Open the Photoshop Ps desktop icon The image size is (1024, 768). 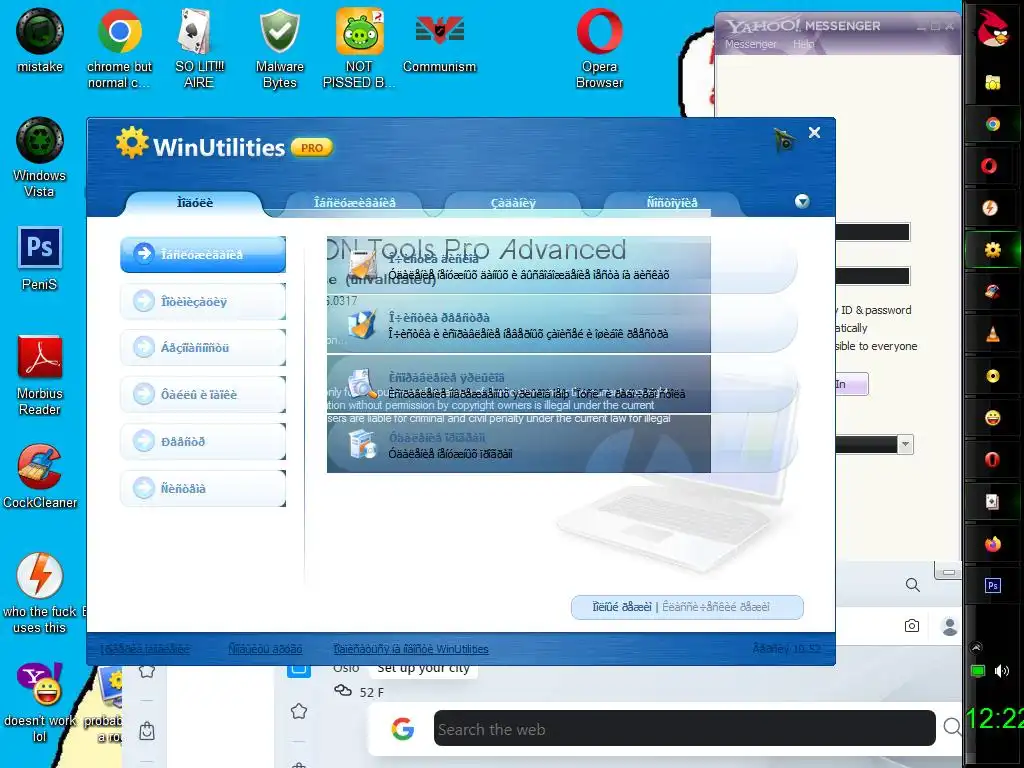(x=40, y=258)
